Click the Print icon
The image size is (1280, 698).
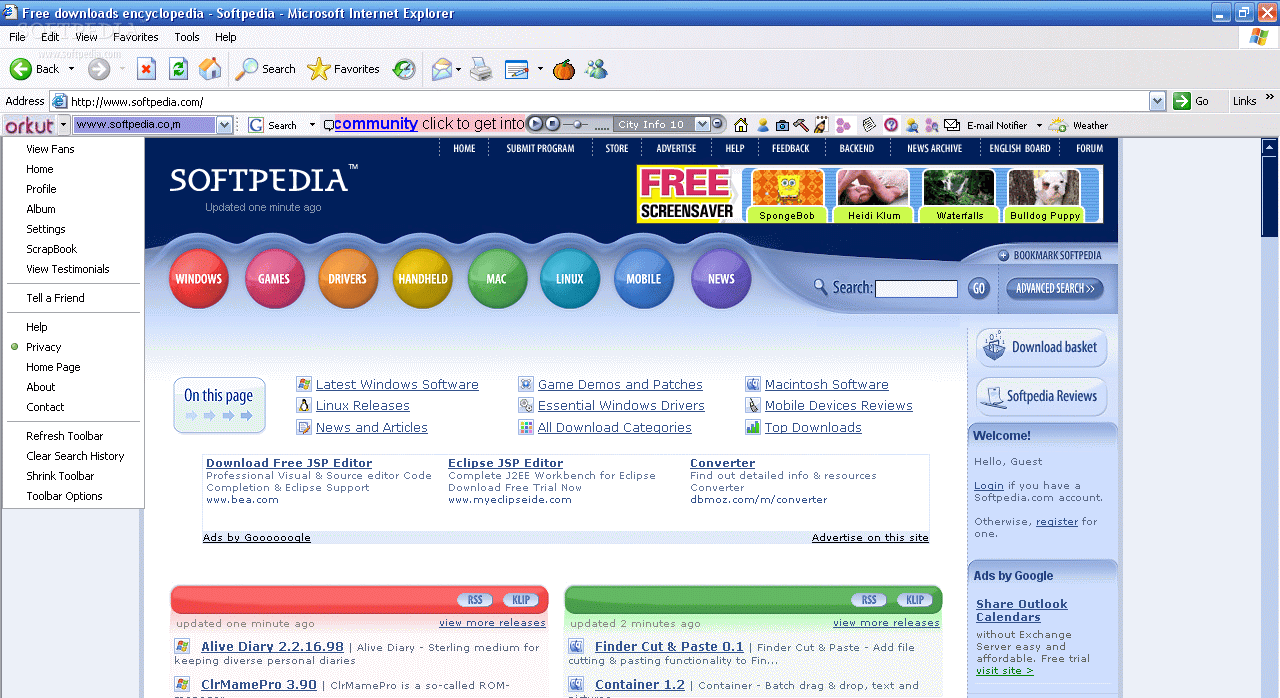(x=481, y=69)
